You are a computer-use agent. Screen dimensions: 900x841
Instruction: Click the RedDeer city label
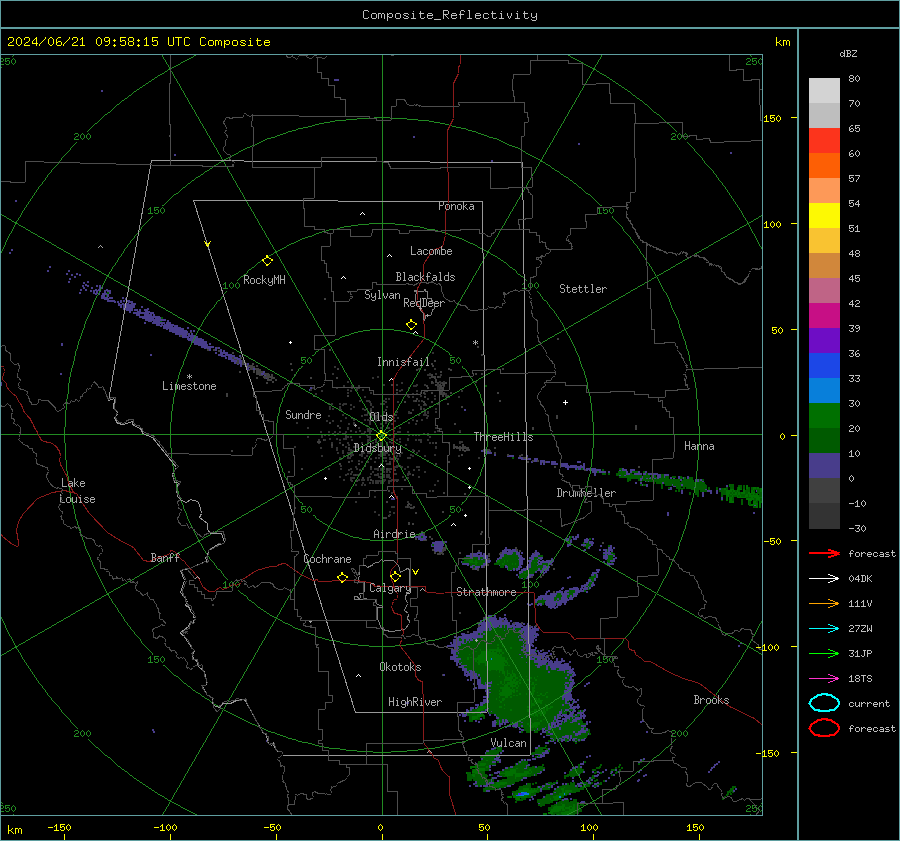point(424,303)
